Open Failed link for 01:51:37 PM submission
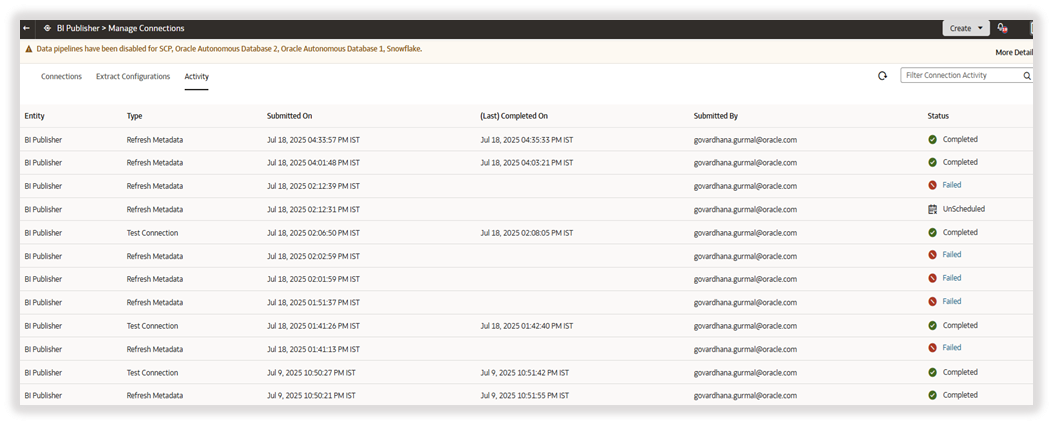 click(952, 301)
